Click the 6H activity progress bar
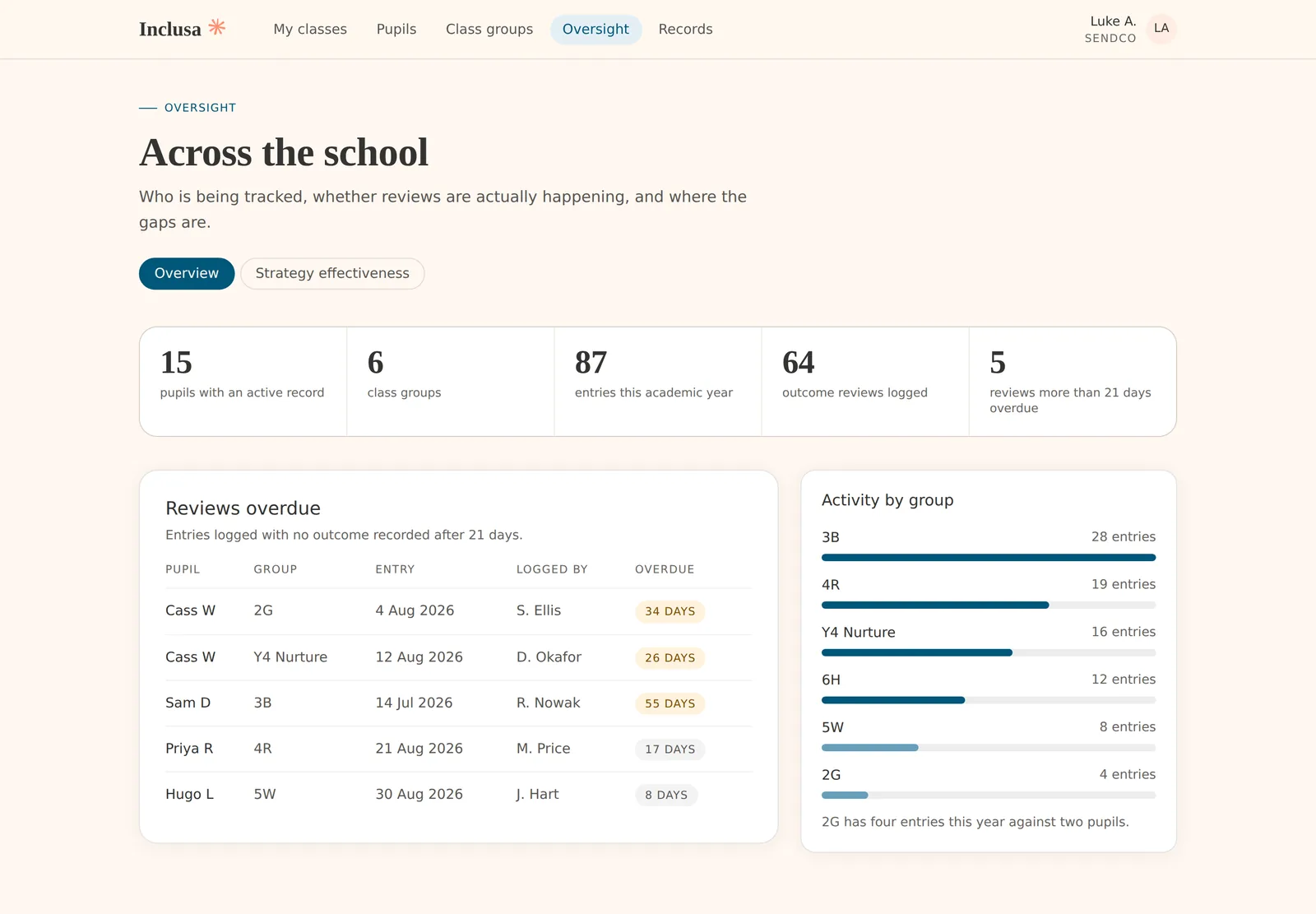The image size is (1316, 914). pyautogui.click(x=989, y=700)
